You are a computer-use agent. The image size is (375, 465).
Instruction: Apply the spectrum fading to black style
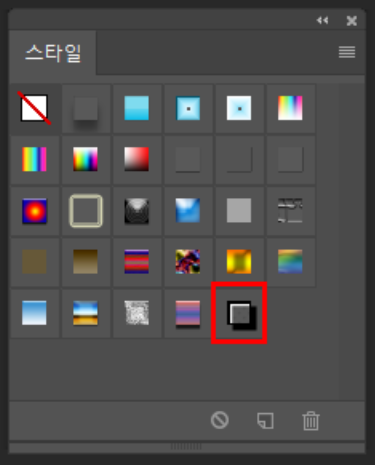coord(86,159)
